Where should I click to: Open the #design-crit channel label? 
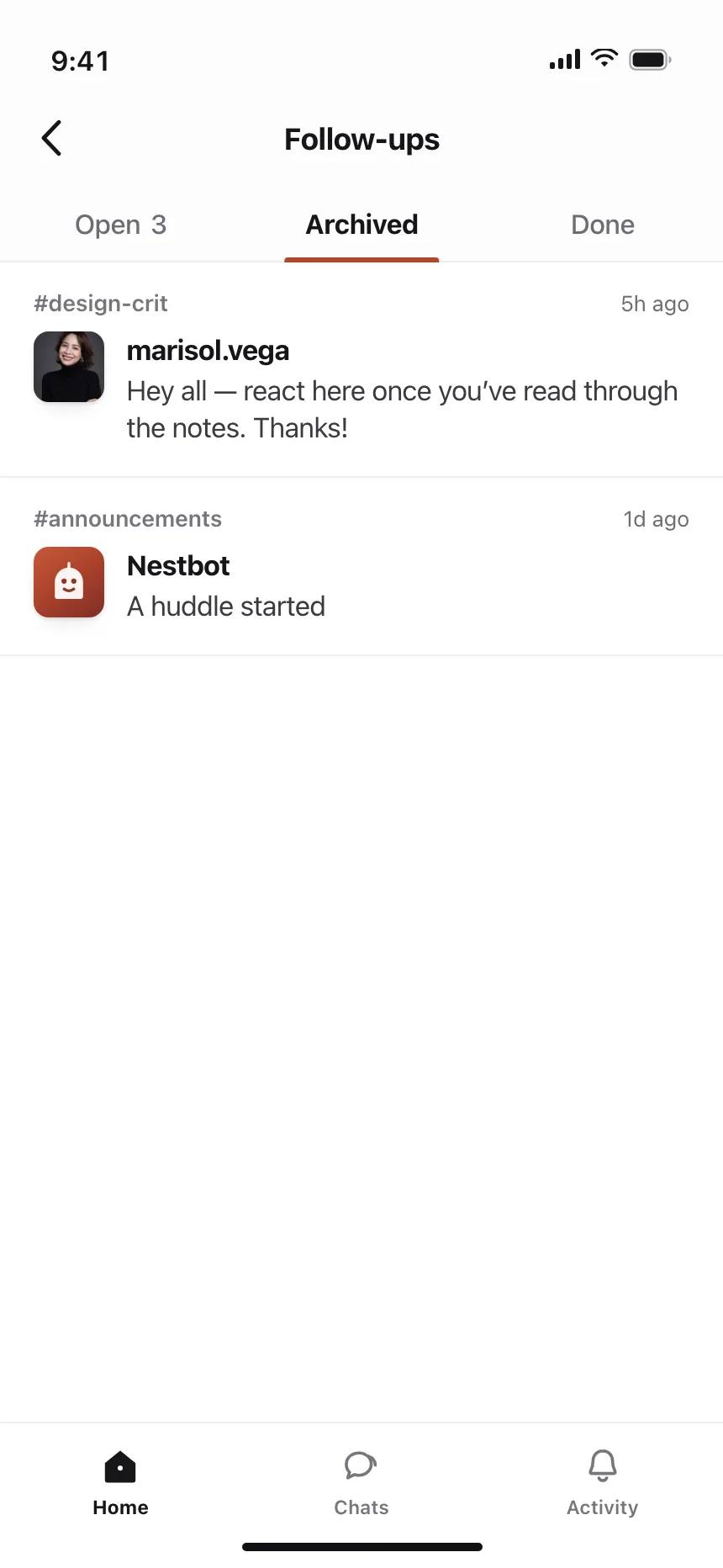[101, 304]
